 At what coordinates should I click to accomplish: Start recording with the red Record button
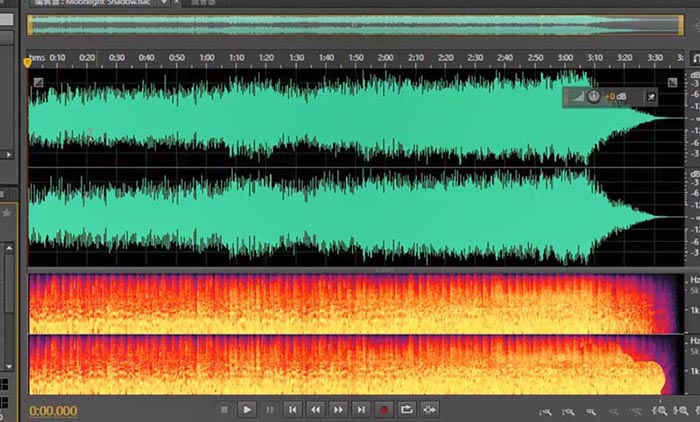(383, 409)
